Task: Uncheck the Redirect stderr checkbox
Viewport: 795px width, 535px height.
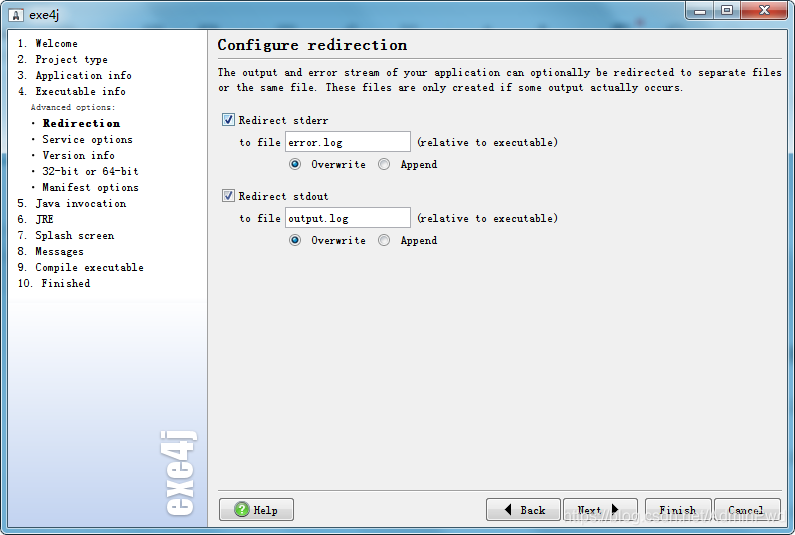Action: (x=228, y=120)
